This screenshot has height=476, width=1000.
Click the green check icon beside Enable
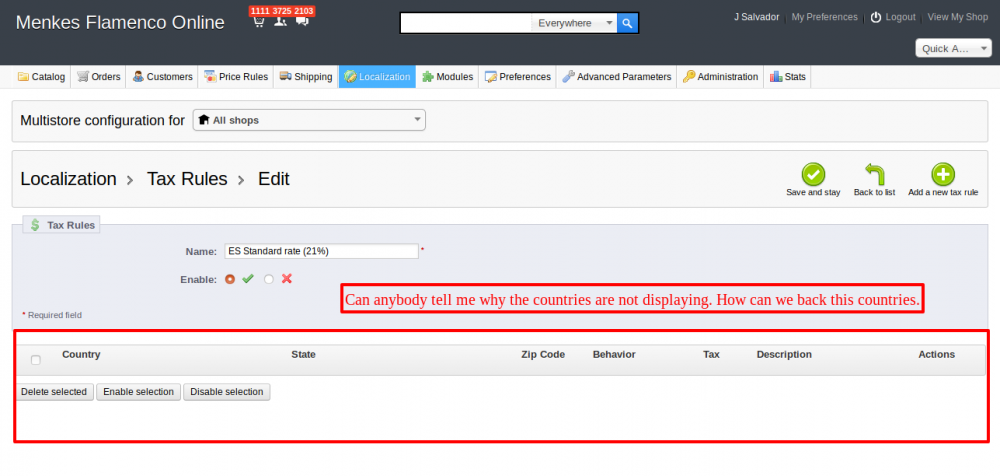(248, 279)
